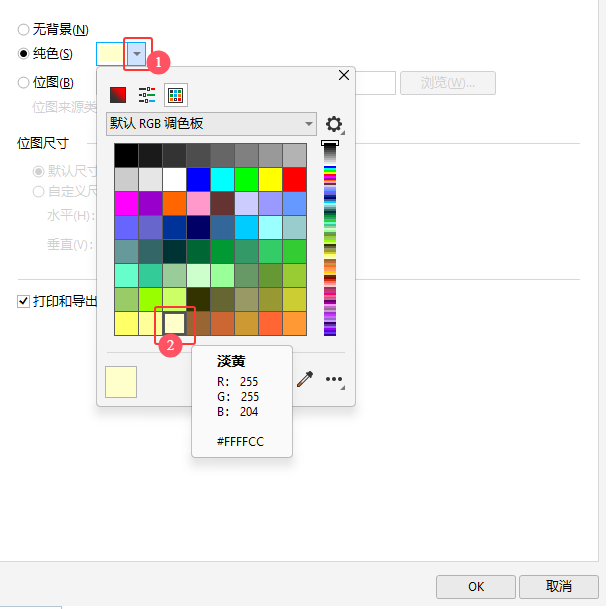
Task: Open the solid color dropdown arrow
Action: [x=137, y=54]
